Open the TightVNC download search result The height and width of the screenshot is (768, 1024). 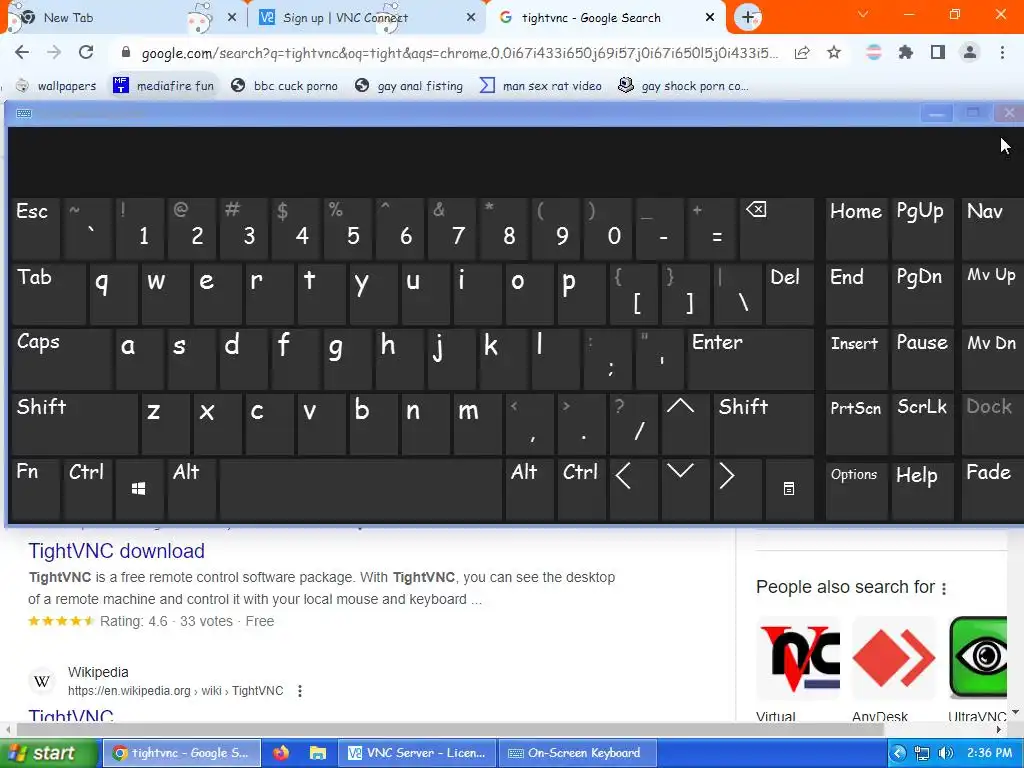coord(116,551)
